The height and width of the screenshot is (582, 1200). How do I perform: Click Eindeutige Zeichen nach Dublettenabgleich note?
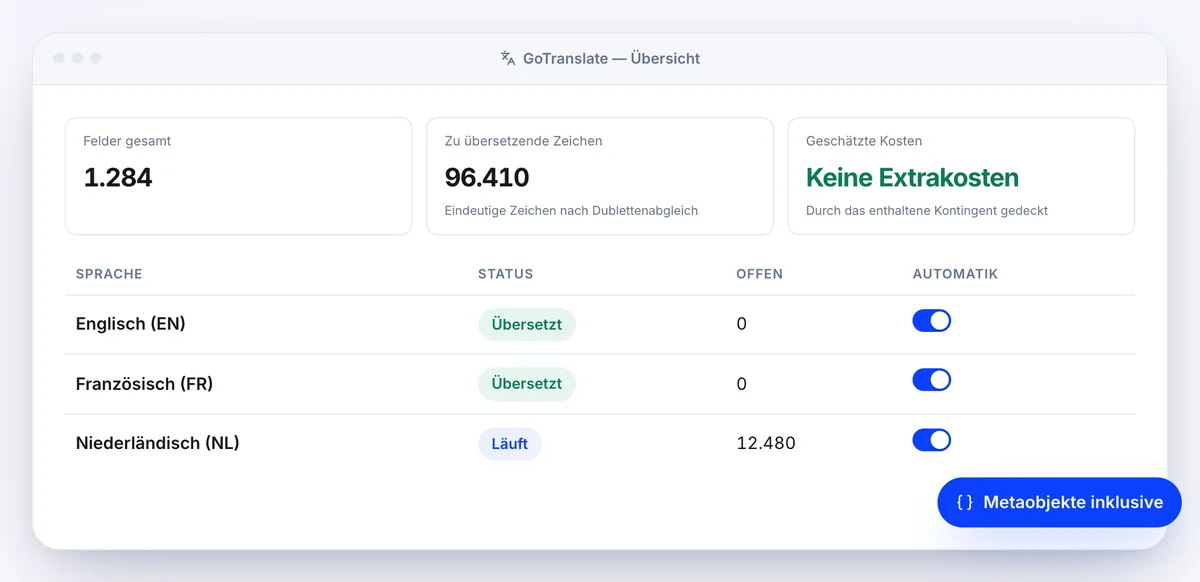tap(573, 211)
